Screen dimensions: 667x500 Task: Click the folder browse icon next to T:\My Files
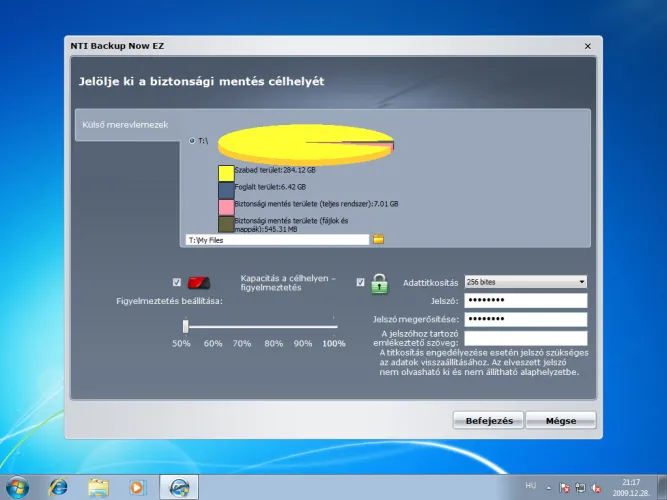coord(378,239)
